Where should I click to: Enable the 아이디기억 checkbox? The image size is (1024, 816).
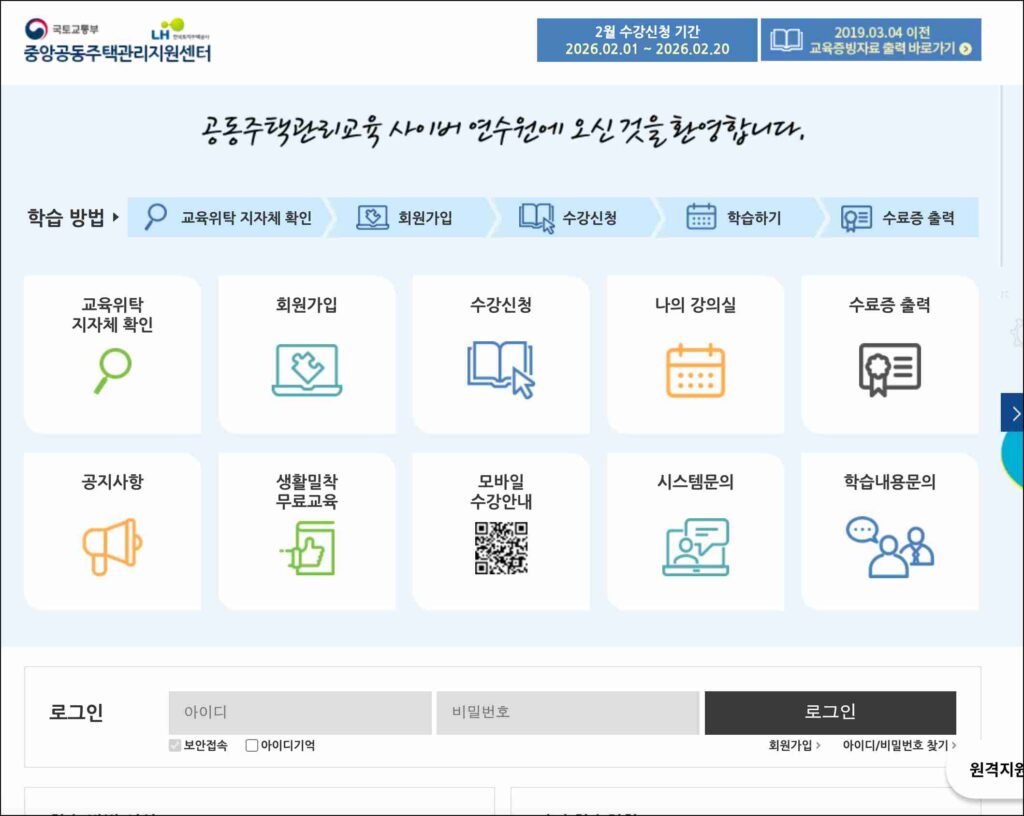pos(252,745)
